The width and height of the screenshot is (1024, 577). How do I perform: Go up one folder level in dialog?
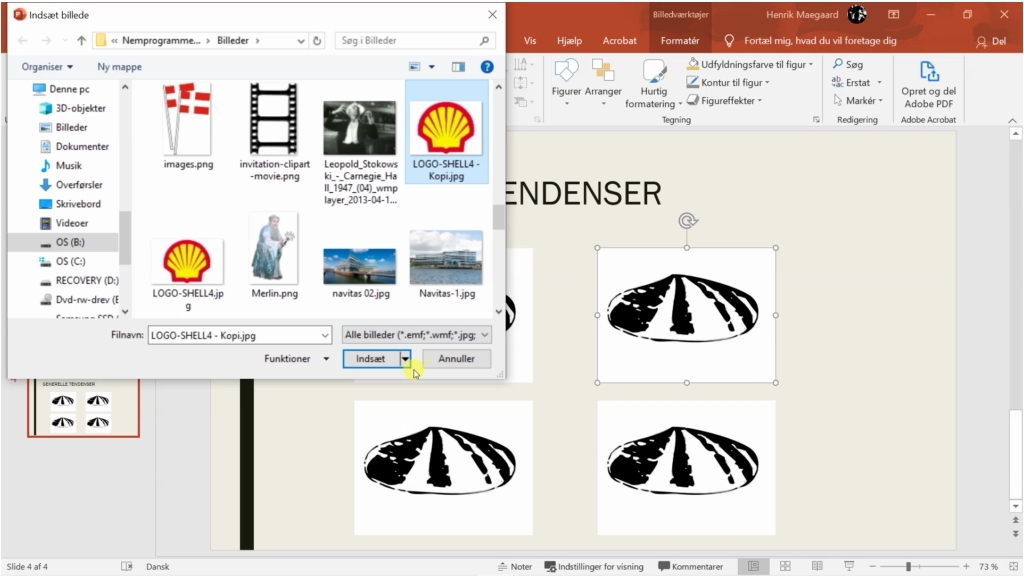[x=81, y=40]
